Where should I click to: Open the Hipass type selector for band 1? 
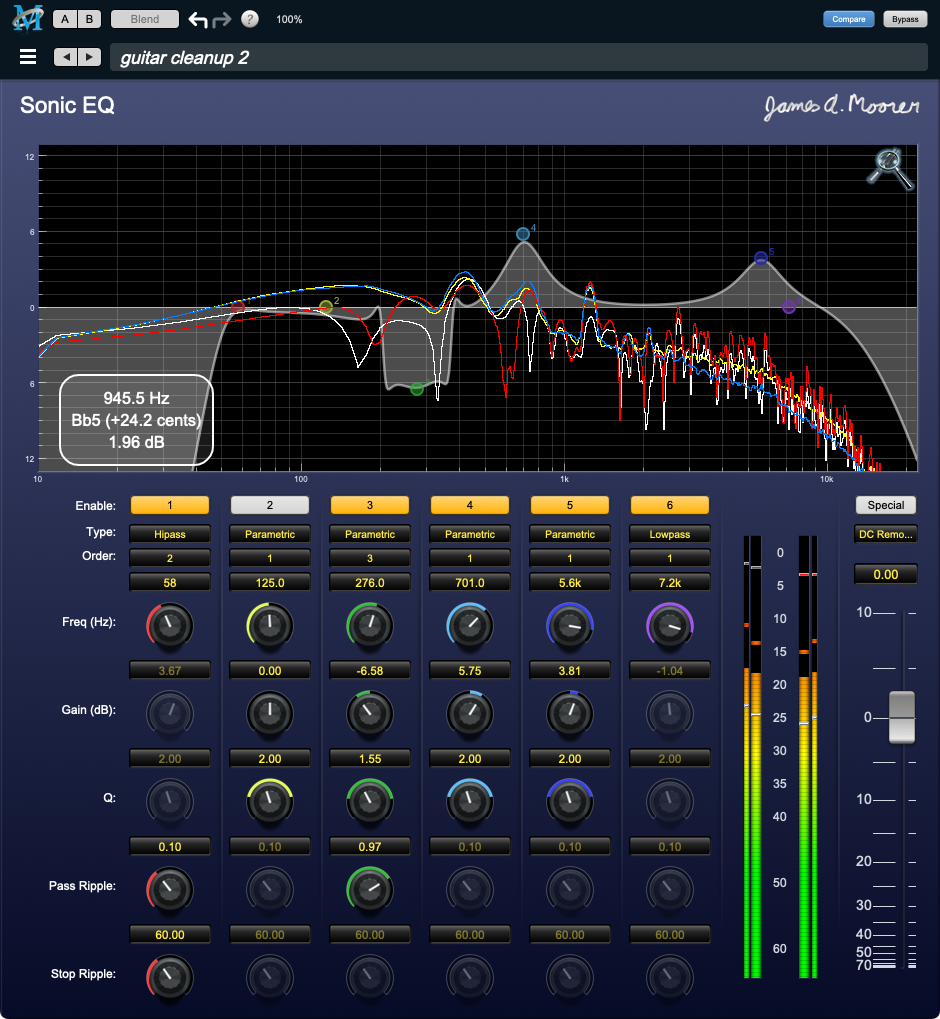[169, 533]
